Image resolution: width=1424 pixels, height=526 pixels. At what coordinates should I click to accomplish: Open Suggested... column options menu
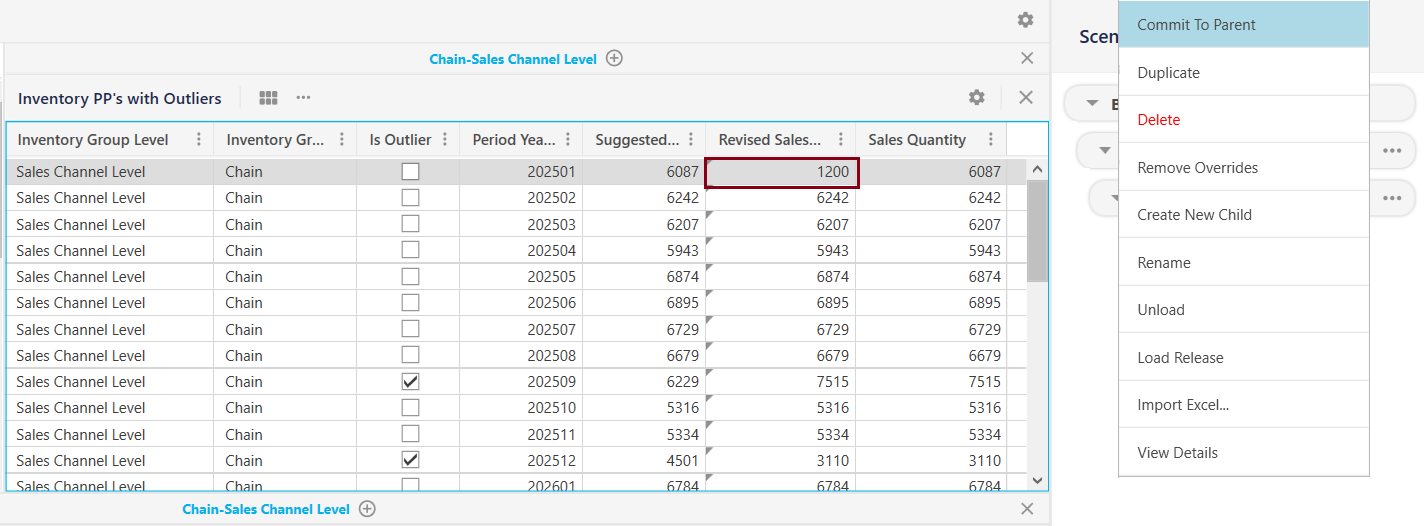(x=691, y=140)
